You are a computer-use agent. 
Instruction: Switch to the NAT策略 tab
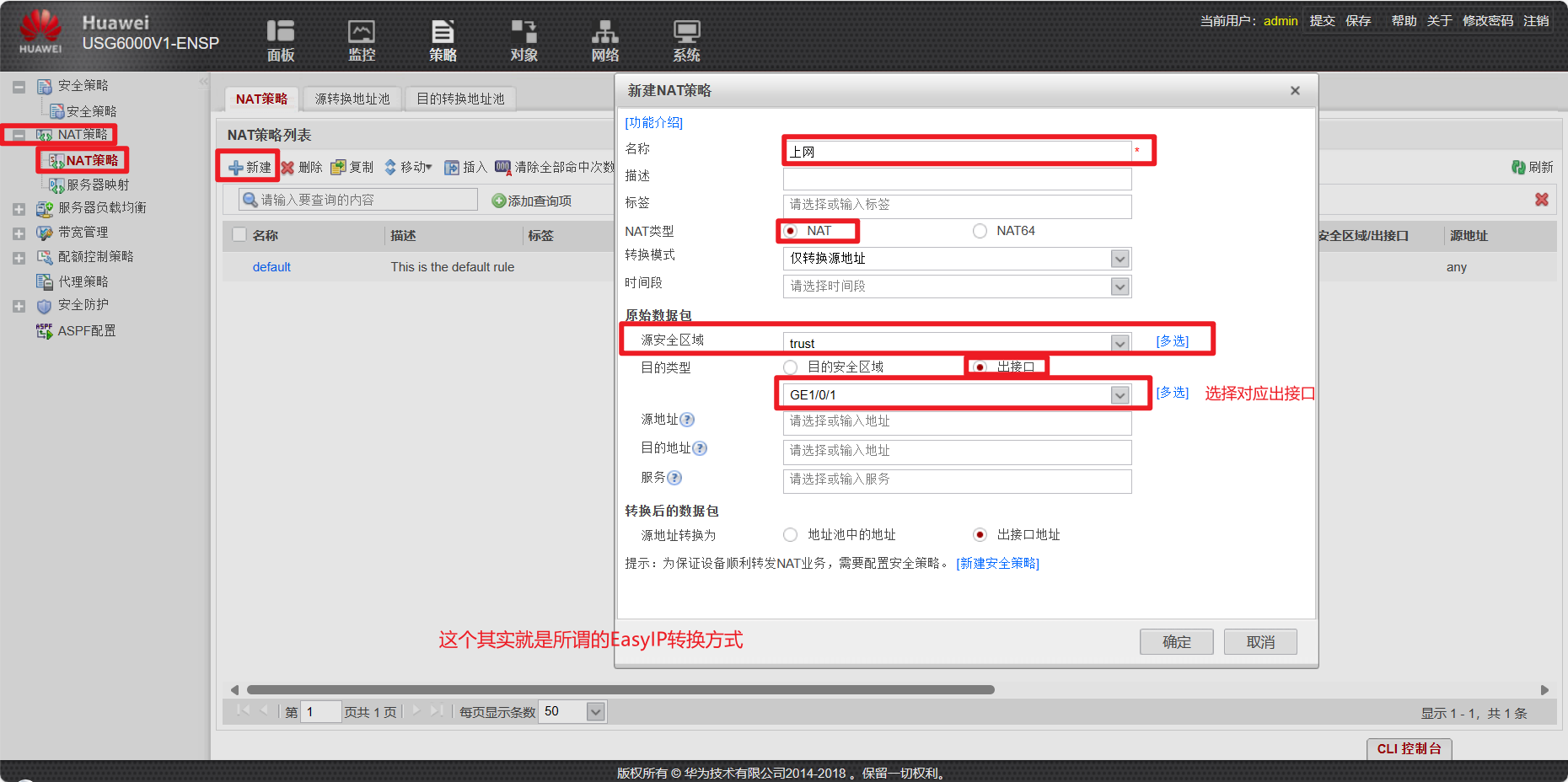pos(261,99)
